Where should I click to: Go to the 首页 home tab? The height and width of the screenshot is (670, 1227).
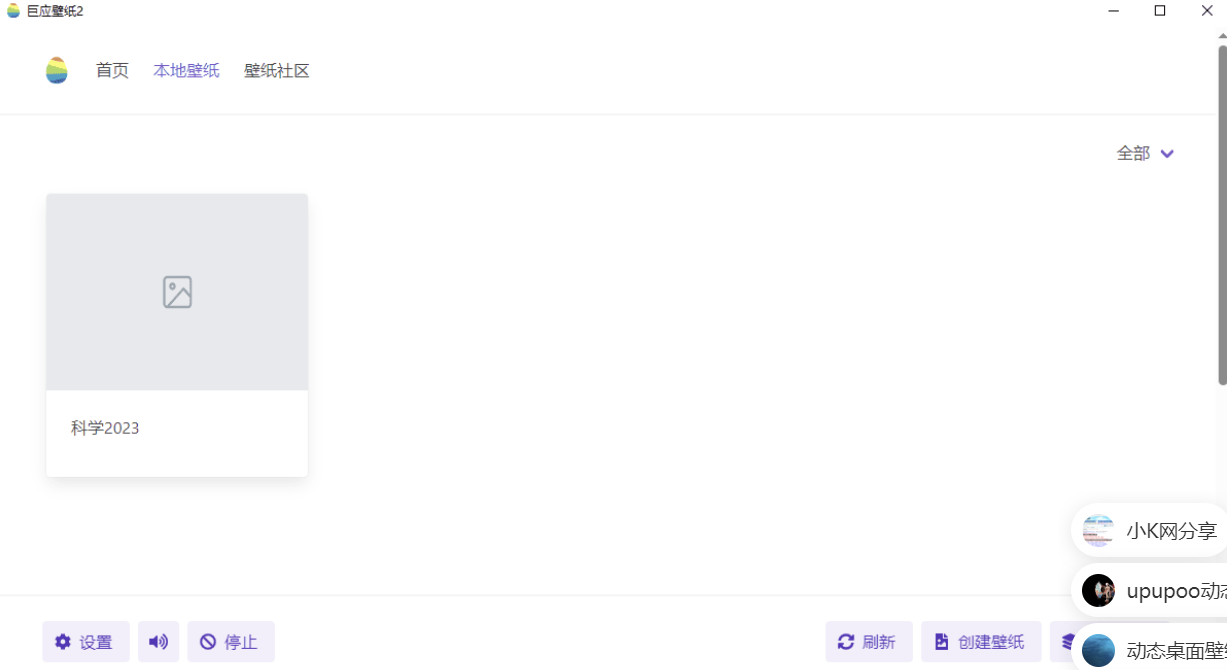click(112, 71)
